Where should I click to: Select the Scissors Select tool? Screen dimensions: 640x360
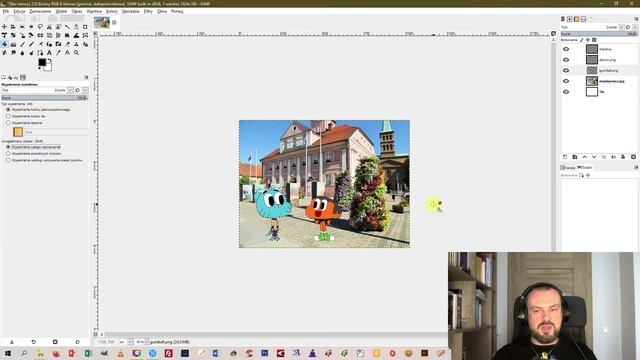(x=49, y=27)
